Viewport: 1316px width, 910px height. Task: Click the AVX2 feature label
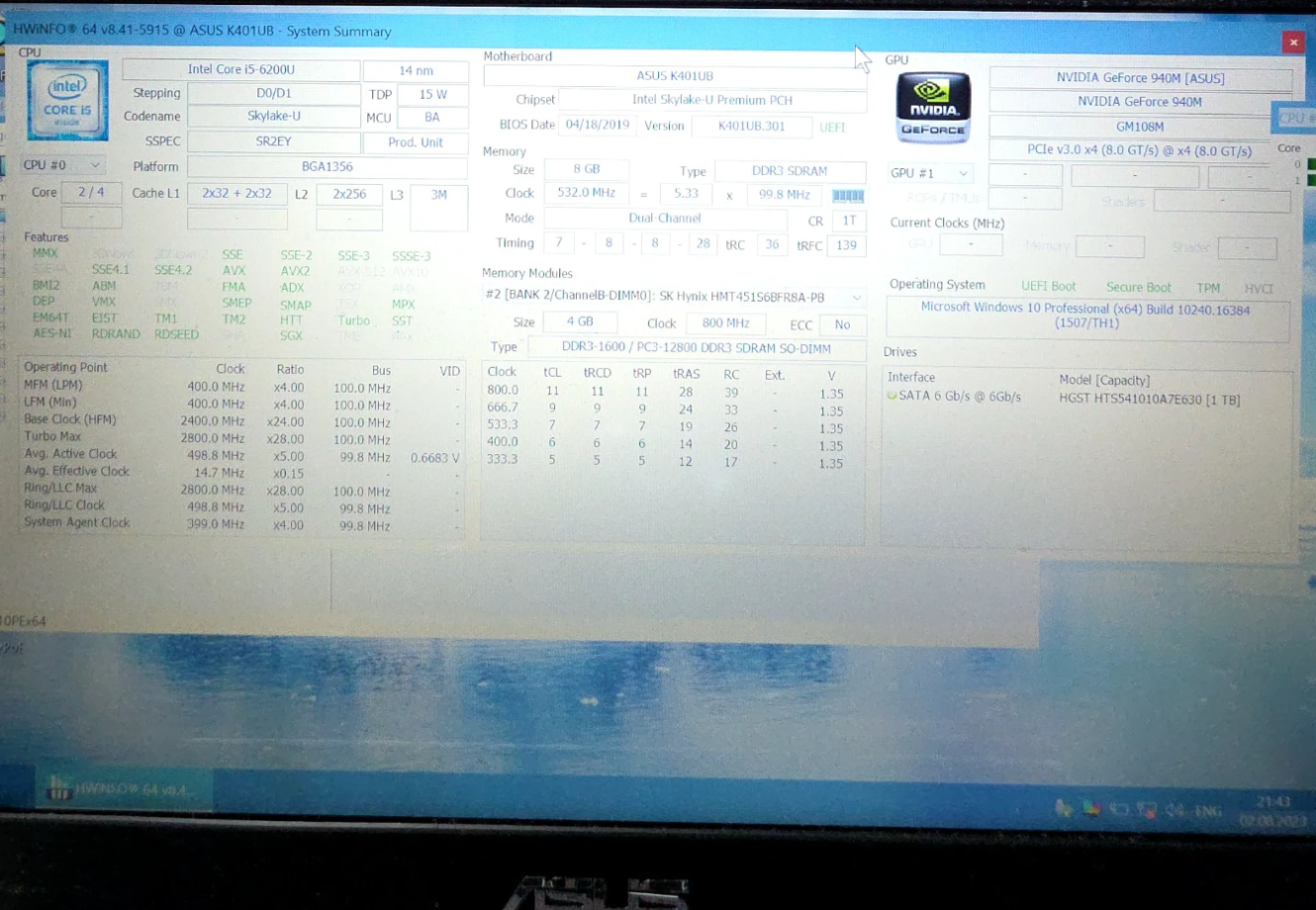click(295, 271)
